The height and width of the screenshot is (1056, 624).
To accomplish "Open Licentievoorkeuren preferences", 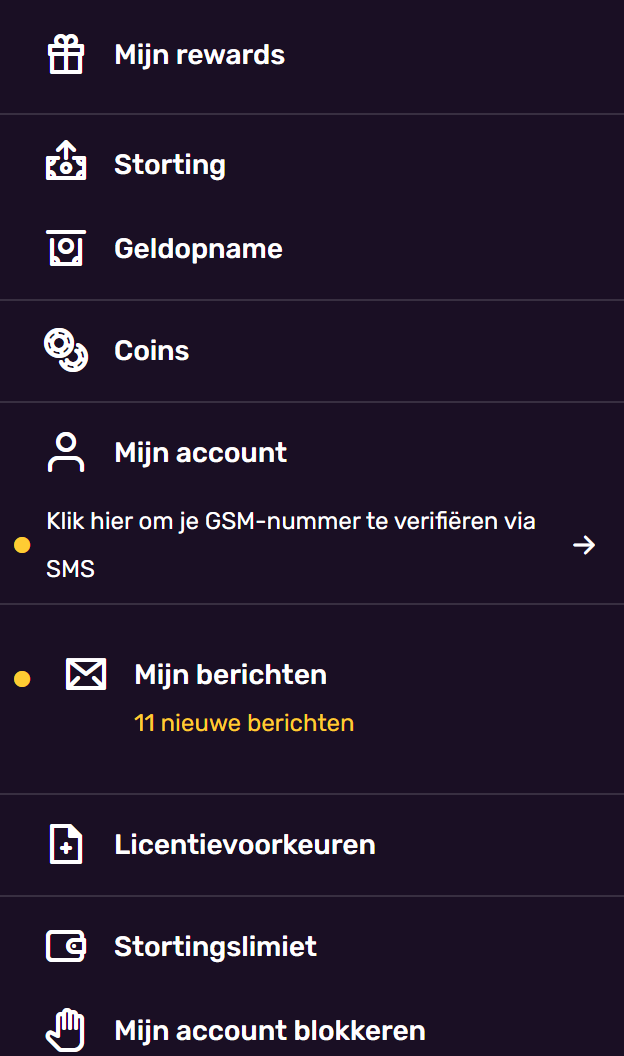I will click(x=245, y=844).
